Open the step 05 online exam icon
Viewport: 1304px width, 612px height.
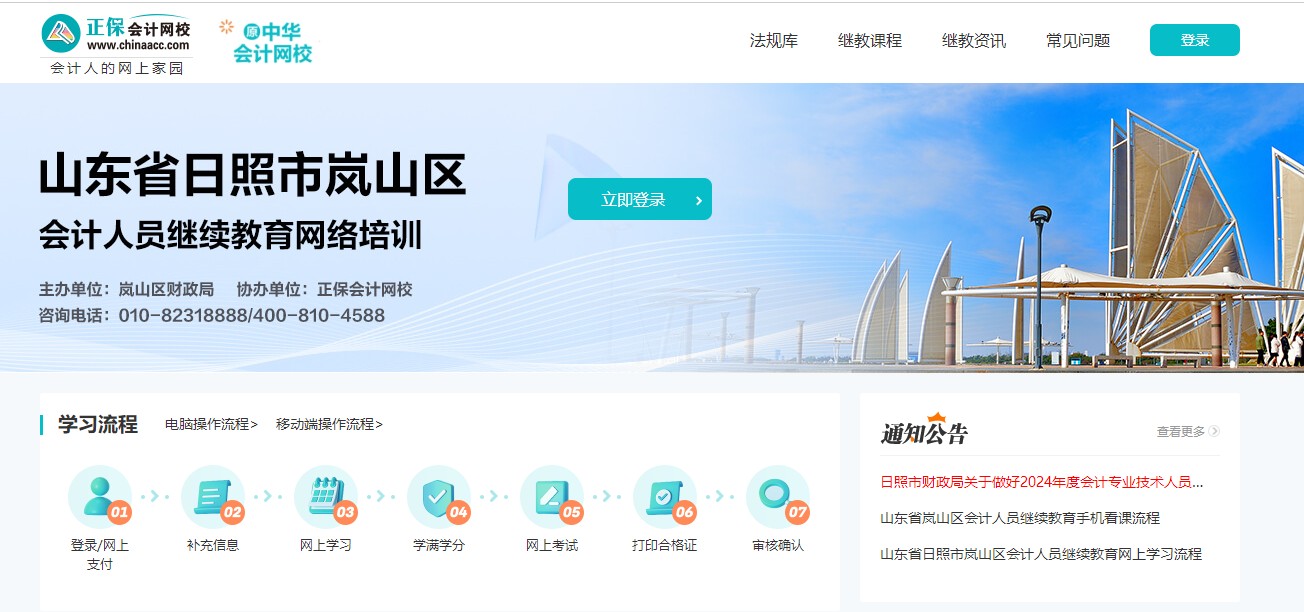(551, 496)
